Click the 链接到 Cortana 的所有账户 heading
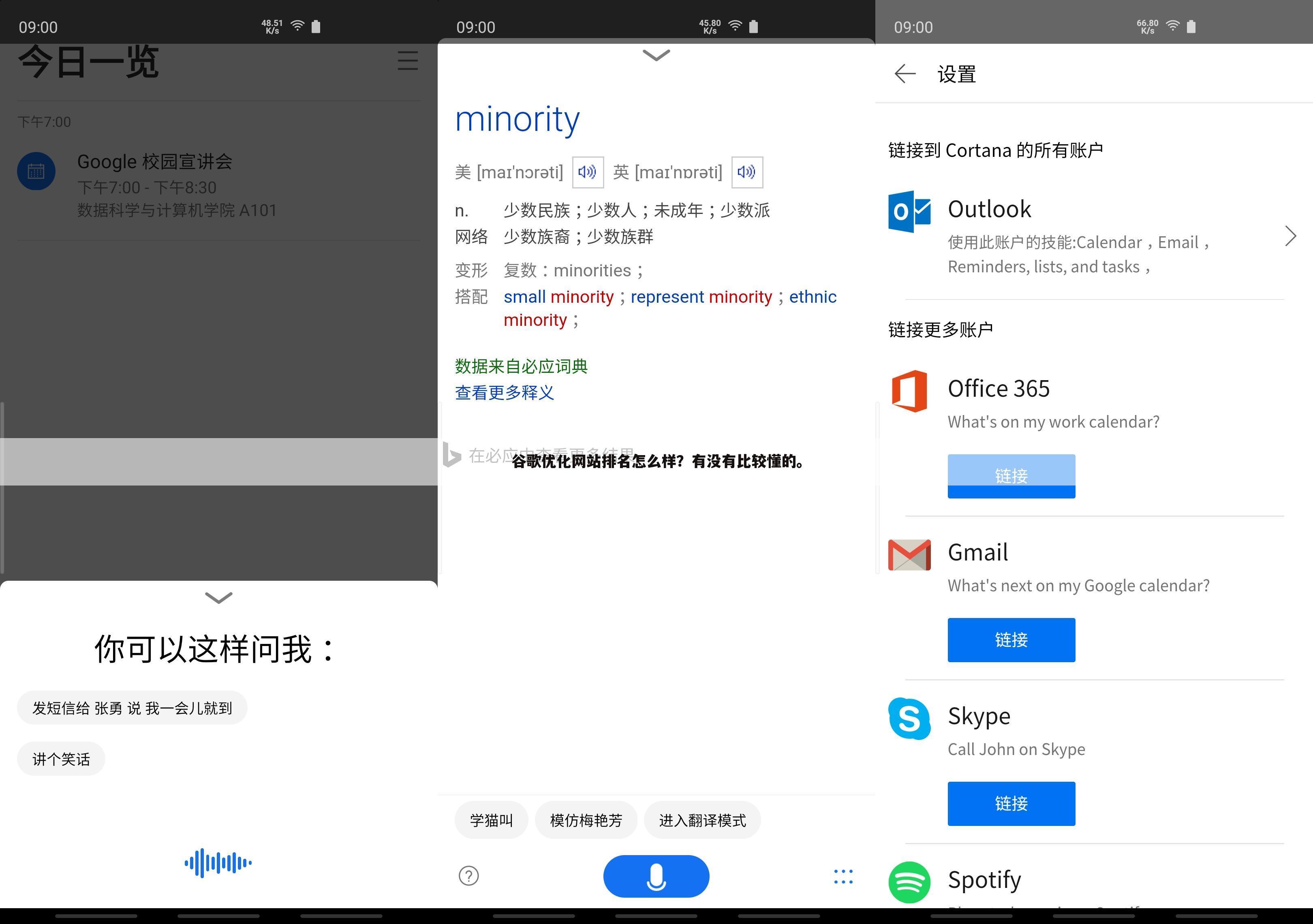The image size is (1313, 924). [x=996, y=150]
